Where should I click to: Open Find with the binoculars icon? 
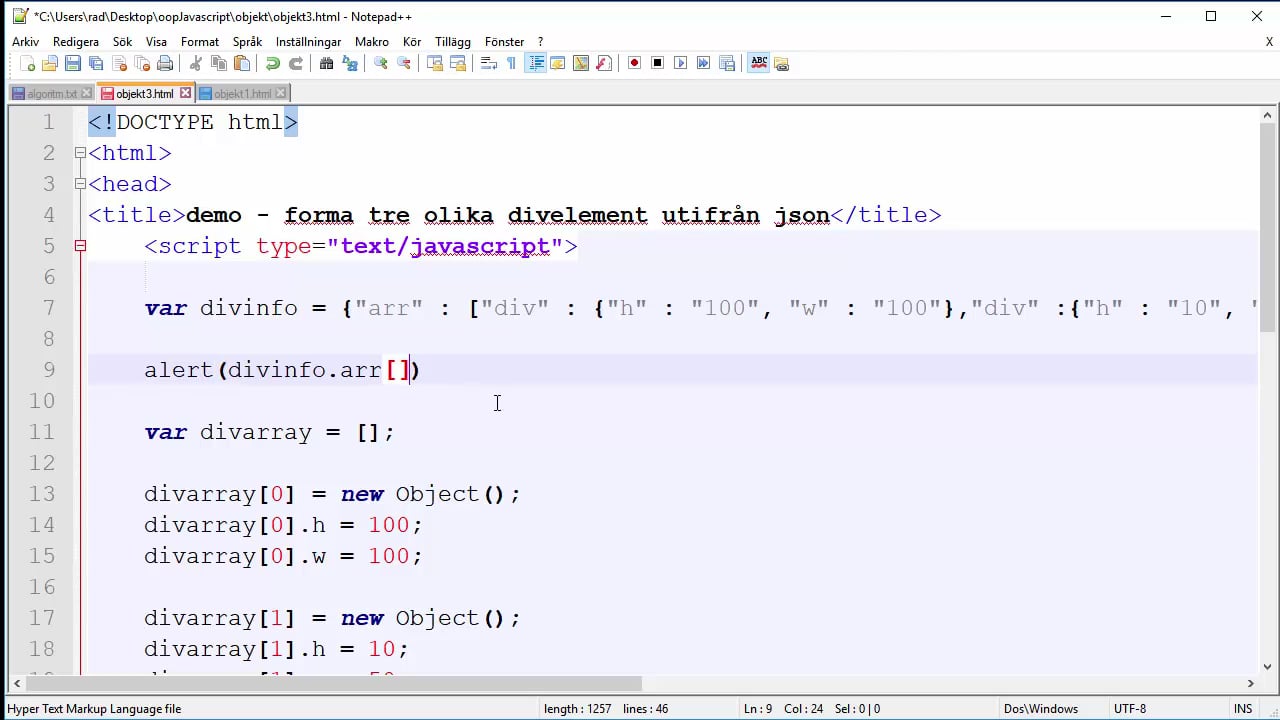coord(327,63)
